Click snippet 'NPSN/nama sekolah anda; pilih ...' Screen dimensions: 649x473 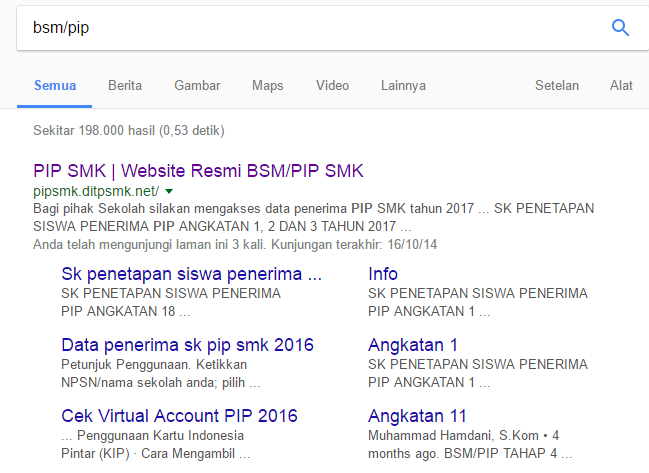pyautogui.click(x=161, y=383)
